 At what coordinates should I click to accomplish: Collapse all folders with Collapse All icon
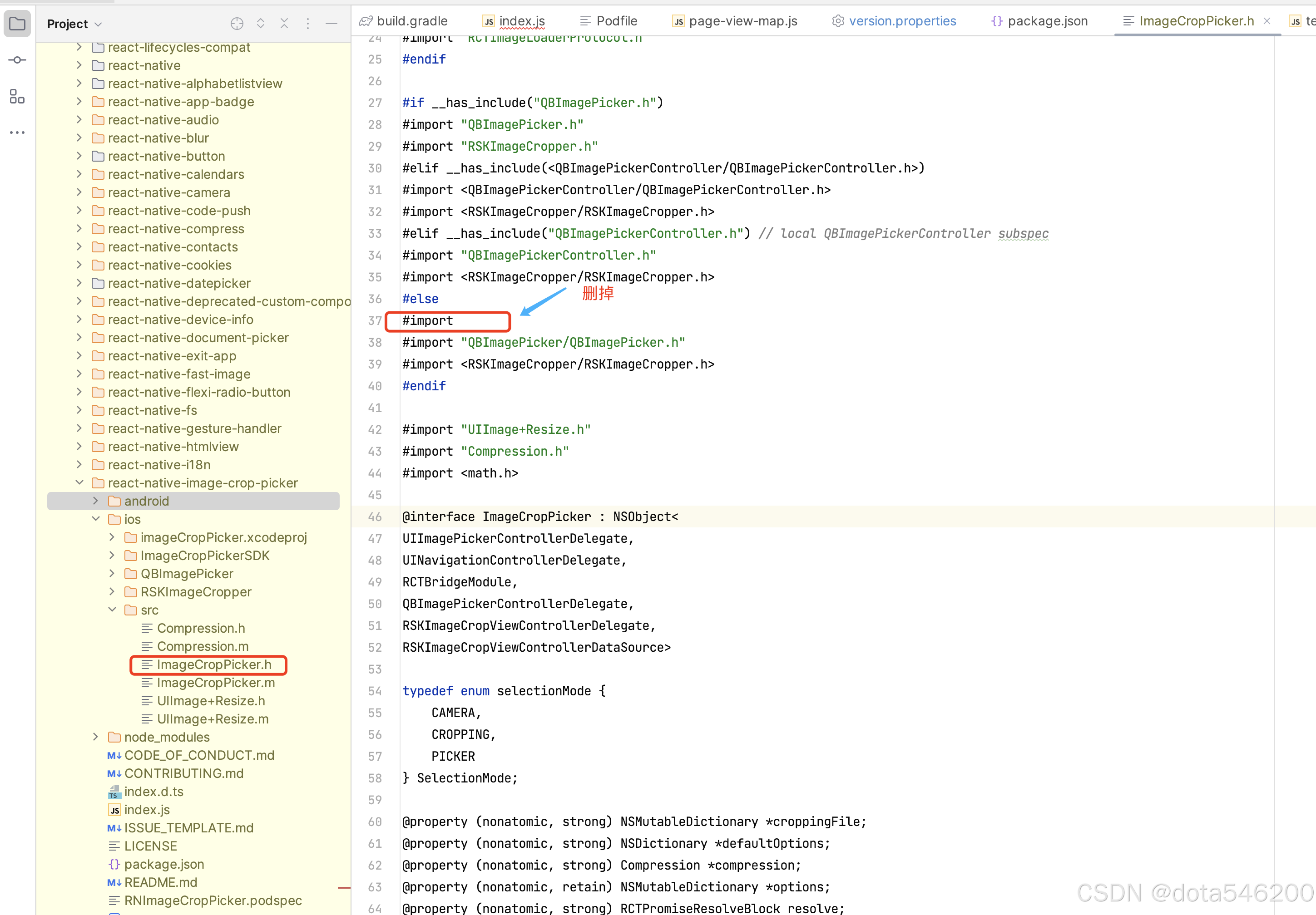click(x=284, y=24)
